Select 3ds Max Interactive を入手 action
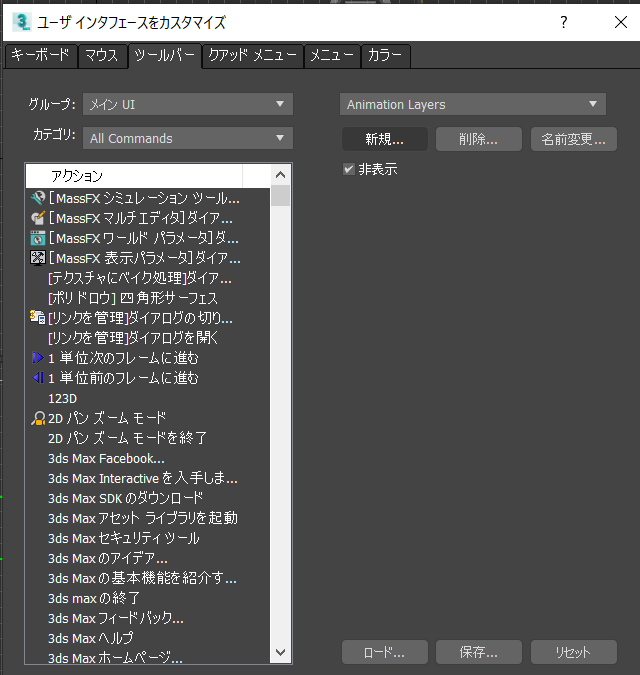The image size is (640, 675). point(143,478)
